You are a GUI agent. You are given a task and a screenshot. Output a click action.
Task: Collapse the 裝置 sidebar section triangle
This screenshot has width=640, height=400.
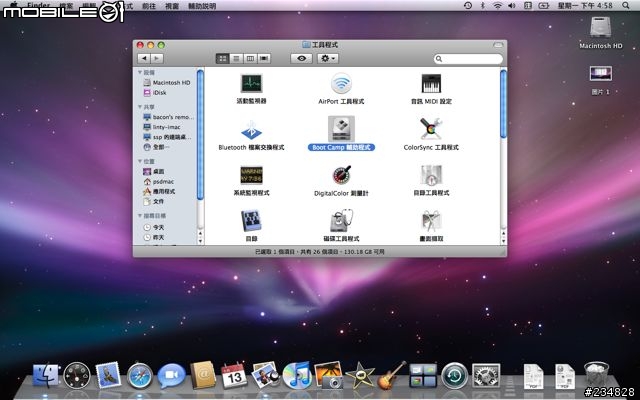tap(140, 72)
